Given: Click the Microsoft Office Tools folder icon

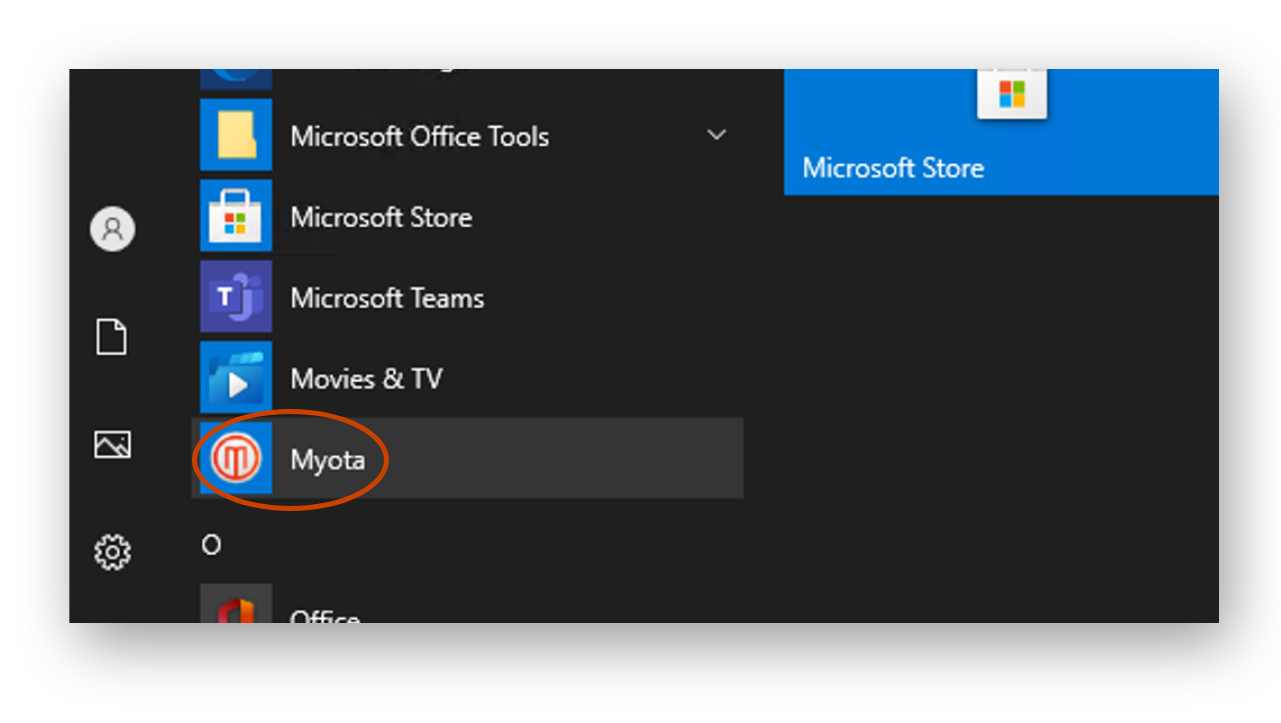Looking at the screenshot, I should click(x=236, y=135).
